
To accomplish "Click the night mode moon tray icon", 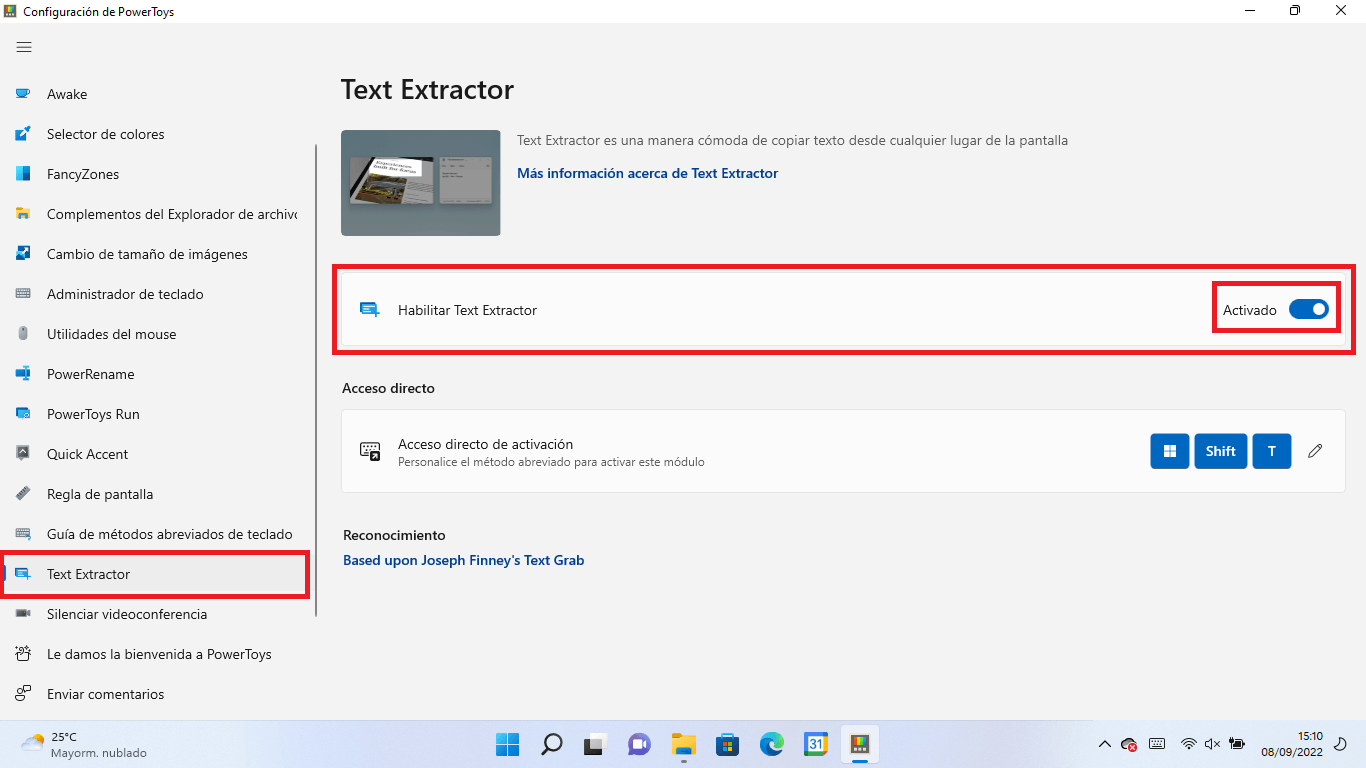I will [x=1341, y=744].
